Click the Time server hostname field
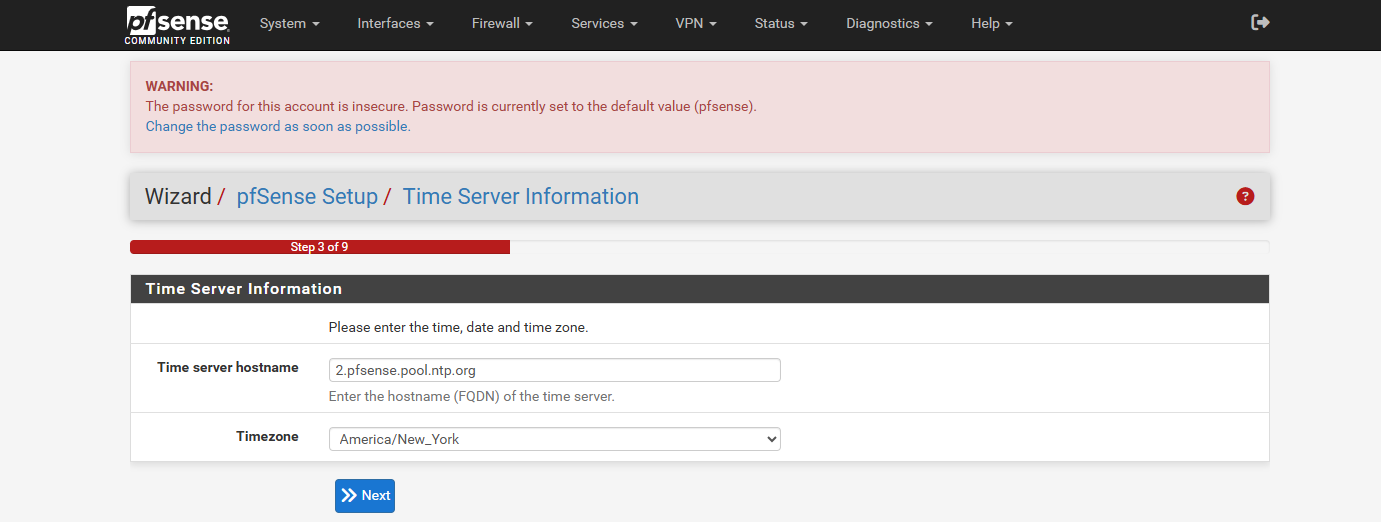Screen dimensions: 1381x522 (554, 370)
